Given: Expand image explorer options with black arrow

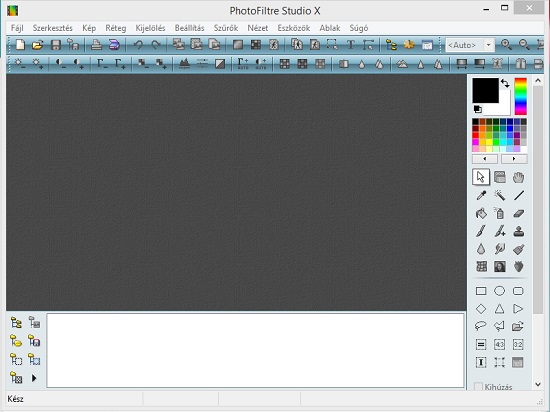Looking at the screenshot, I should (34, 378).
